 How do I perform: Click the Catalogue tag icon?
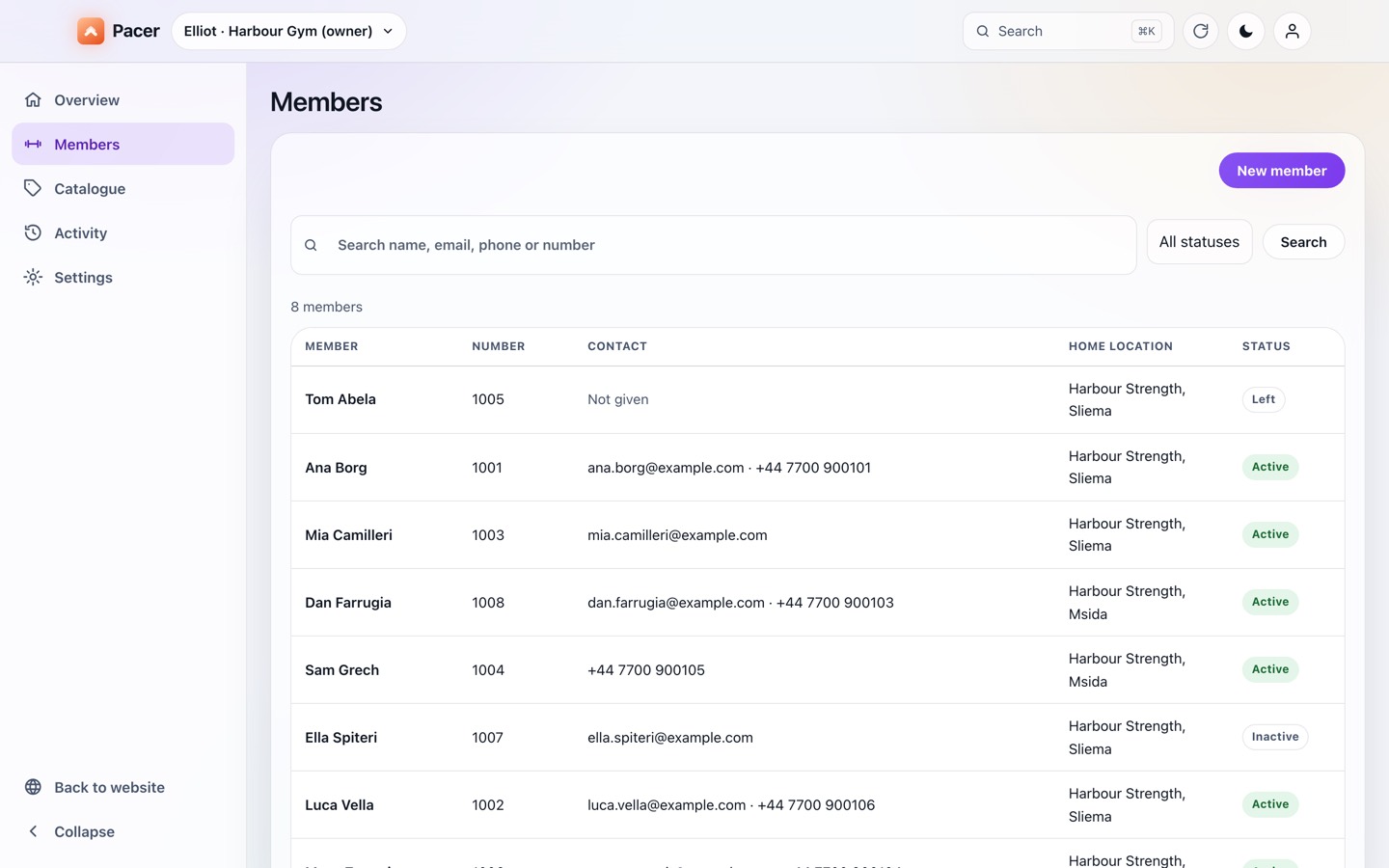coord(33,188)
